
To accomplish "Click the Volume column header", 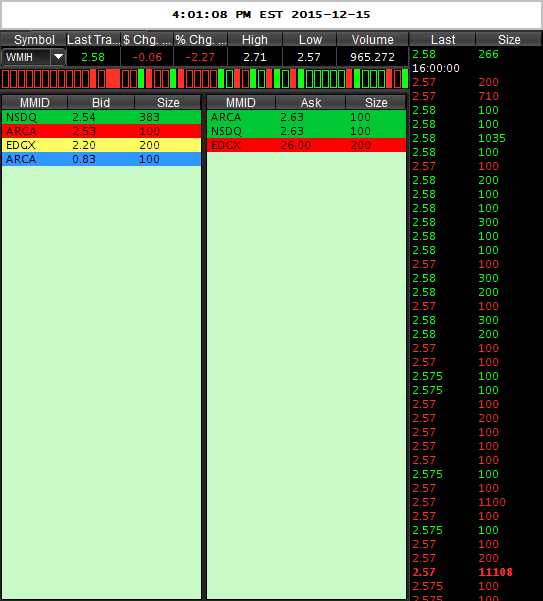I will tap(372, 39).
